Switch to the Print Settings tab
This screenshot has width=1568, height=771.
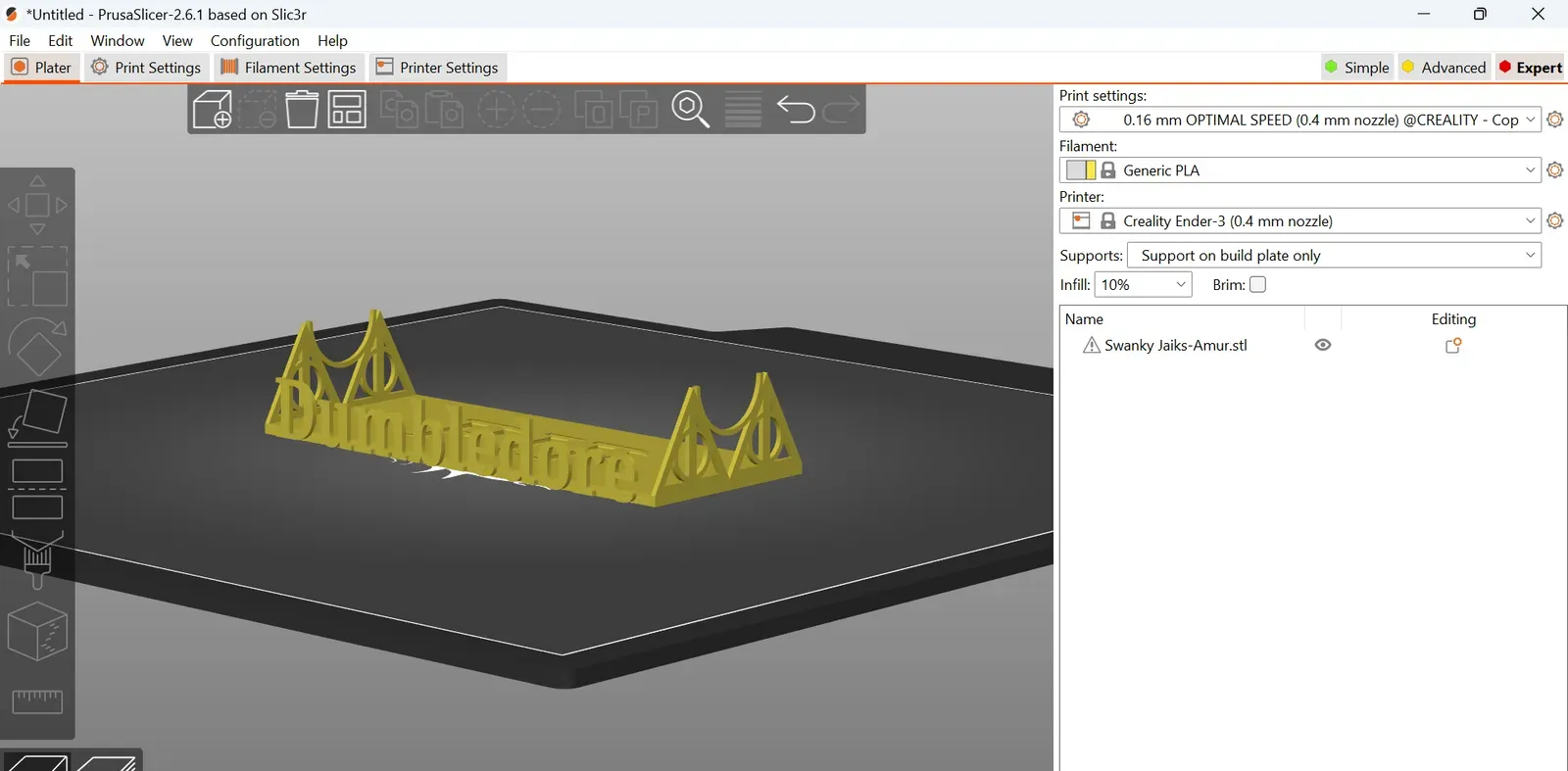coord(146,68)
